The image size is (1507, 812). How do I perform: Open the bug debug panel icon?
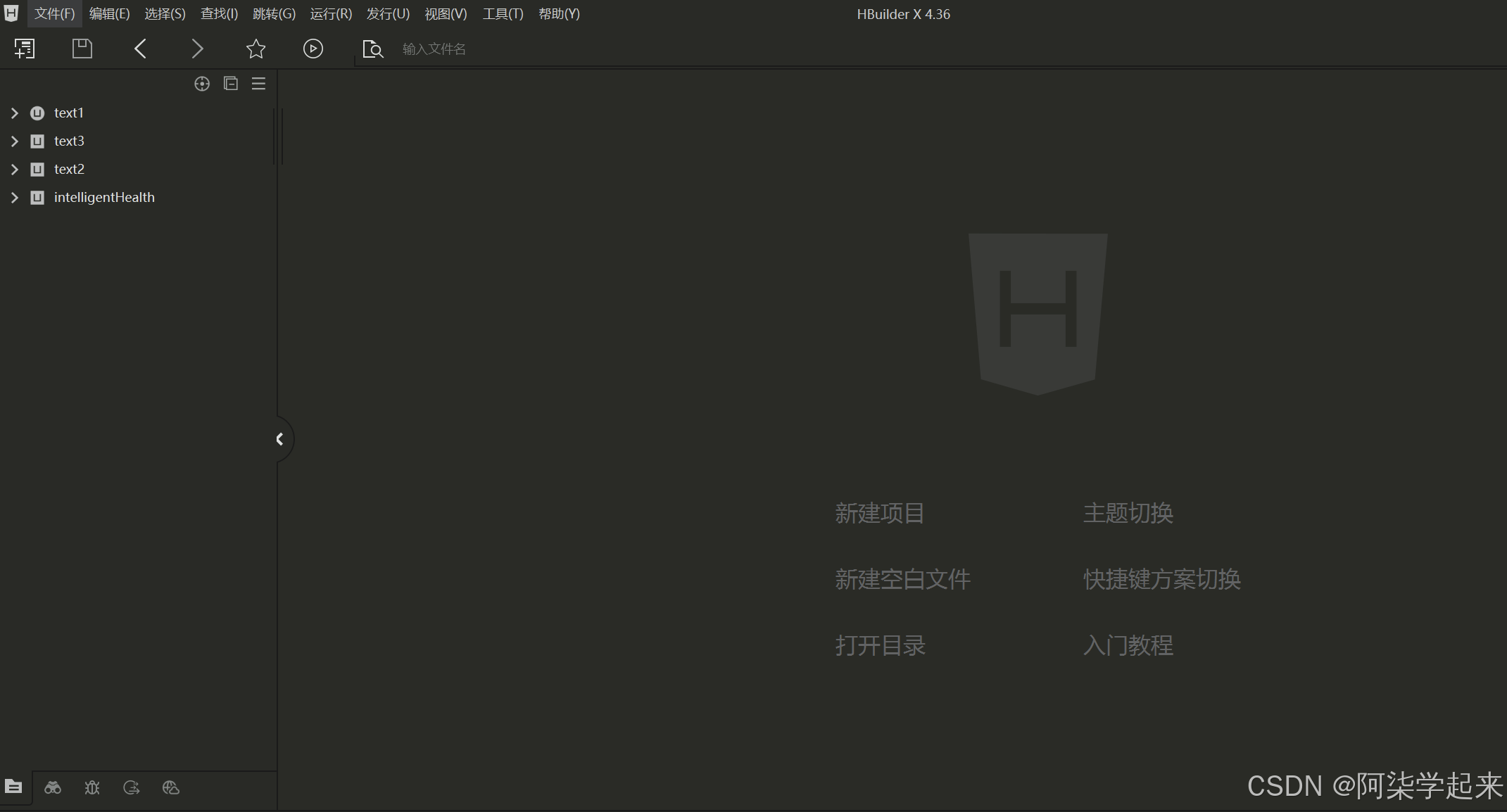tap(92, 787)
